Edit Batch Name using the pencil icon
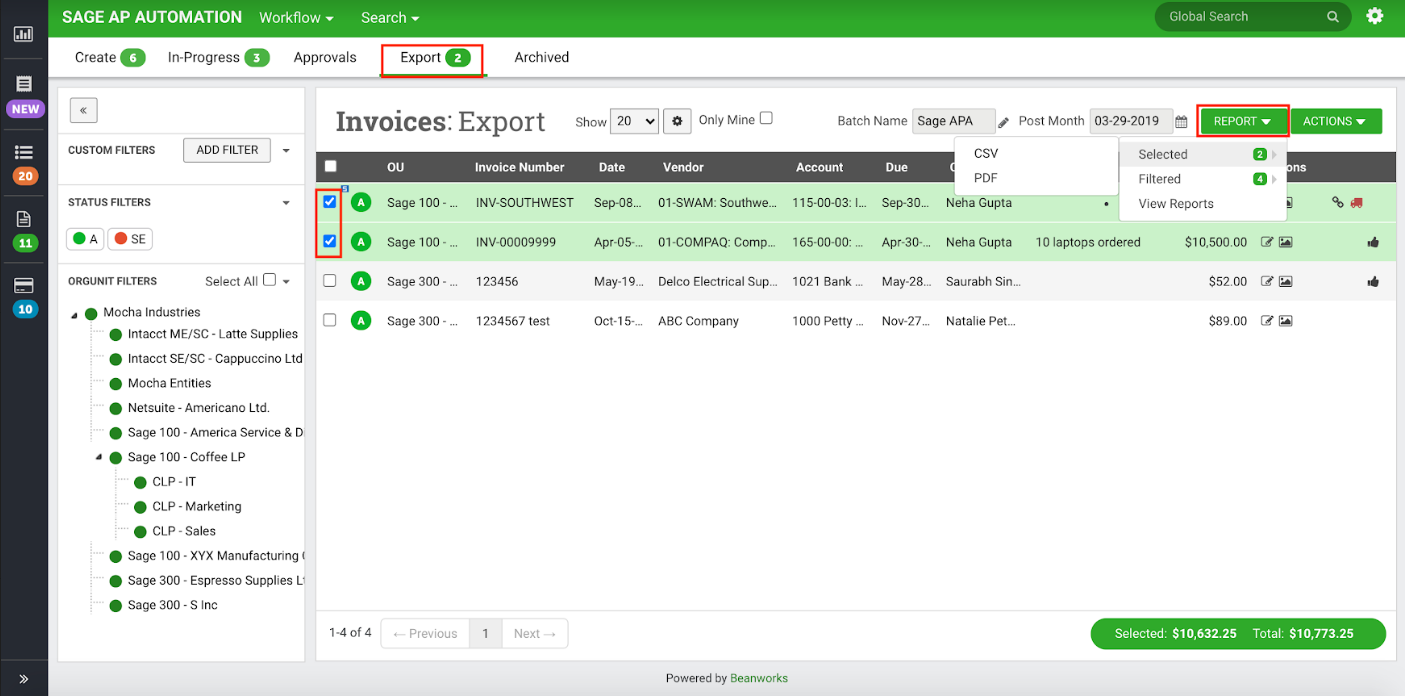 click(1004, 122)
